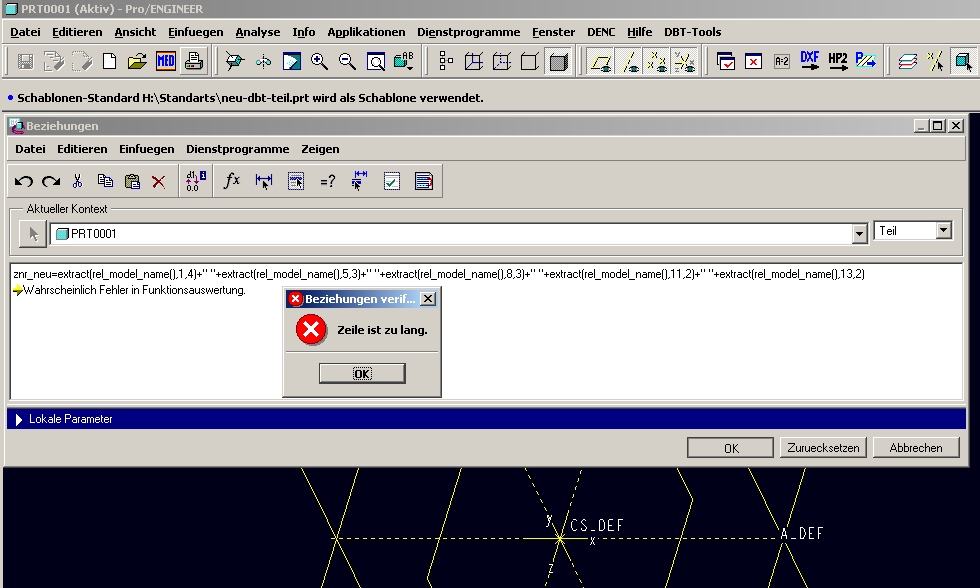Click into the znr_neu relation text line
The height and width of the screenshot is (588, 980).
click(x=439, y=274)
